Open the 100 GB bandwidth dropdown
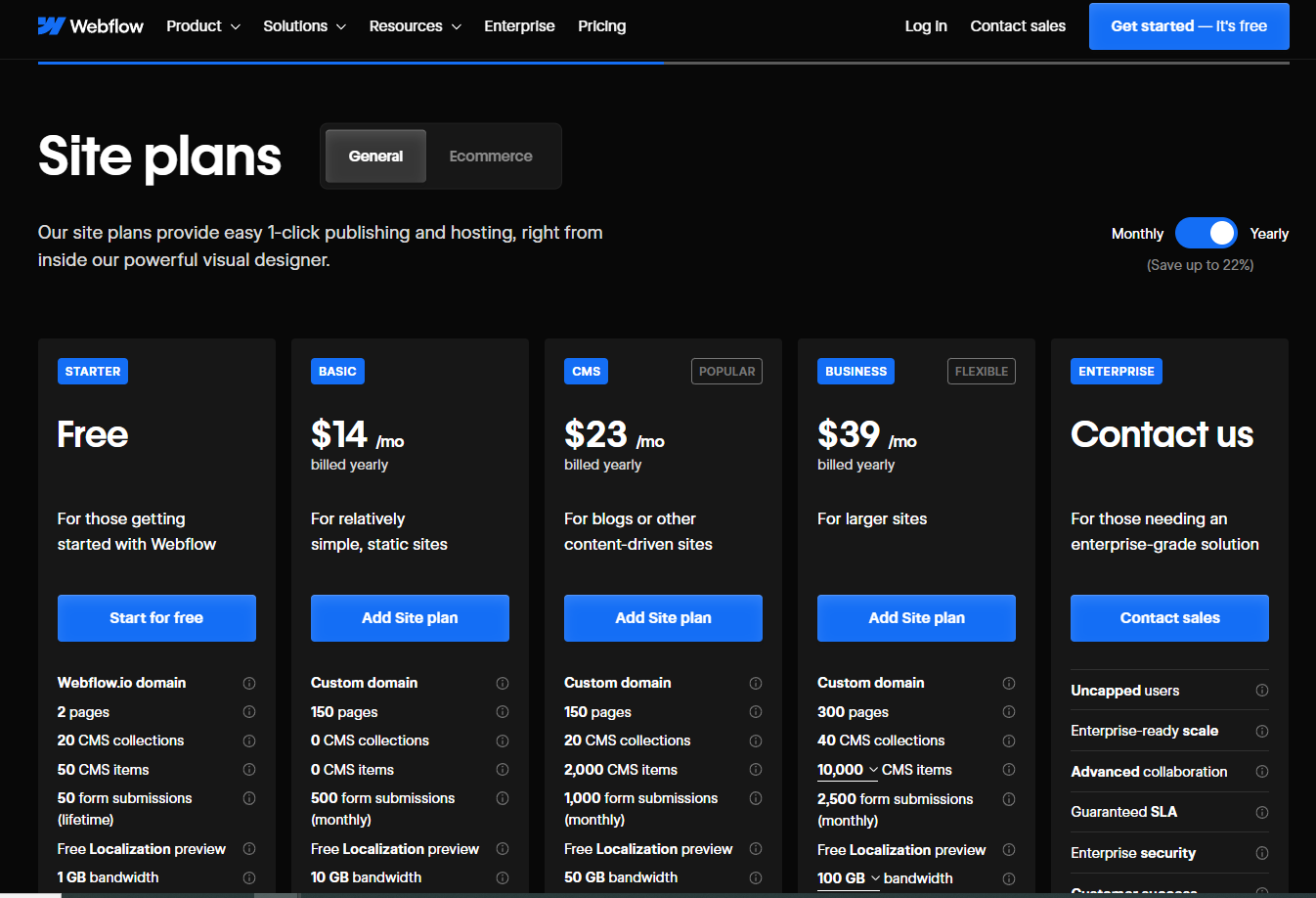 849,878
